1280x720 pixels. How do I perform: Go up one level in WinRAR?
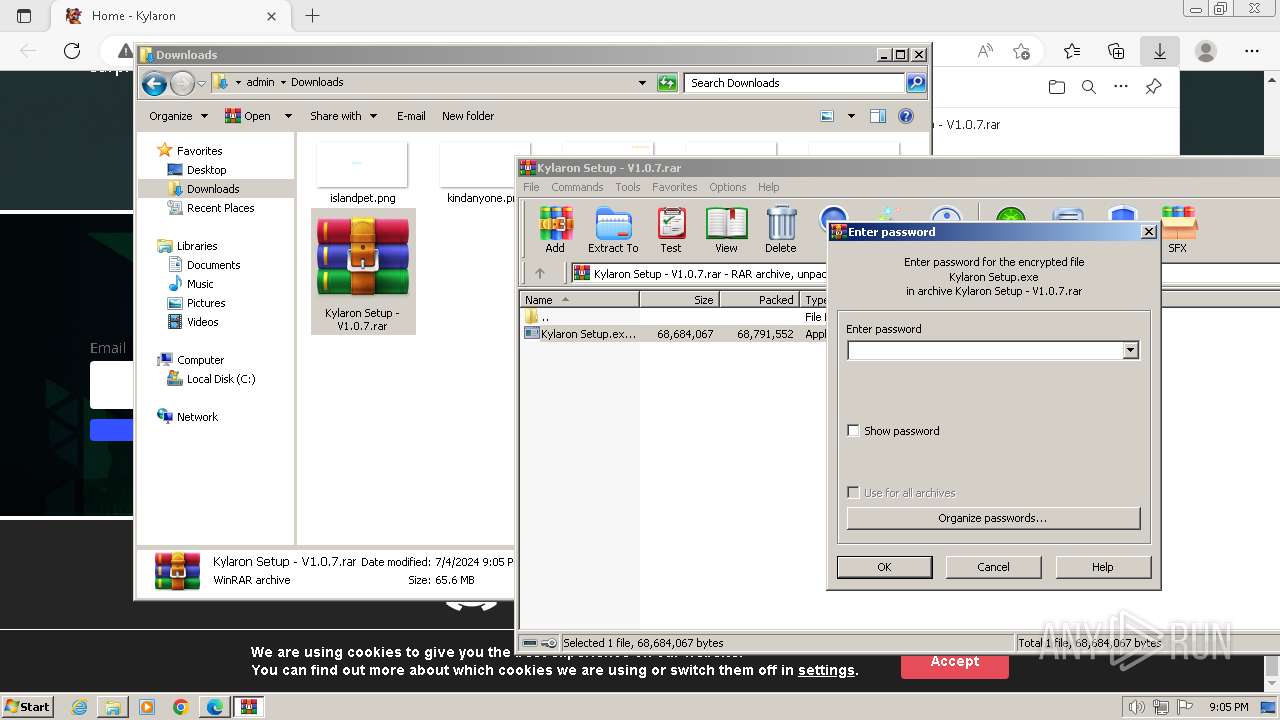pos(540,273)
